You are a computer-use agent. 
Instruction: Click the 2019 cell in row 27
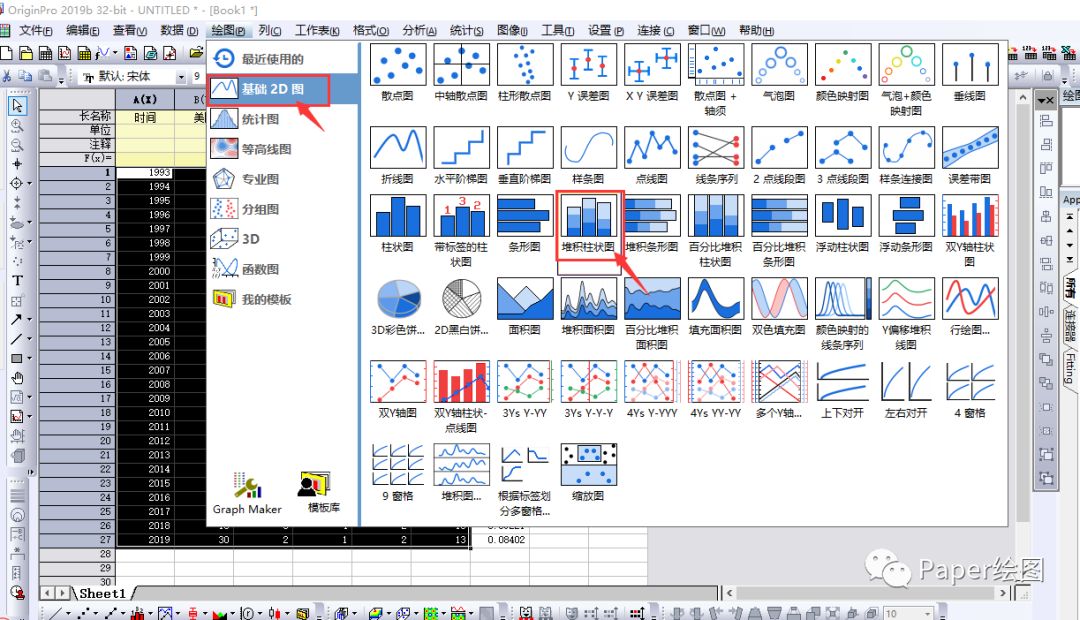tap(145, 539)
